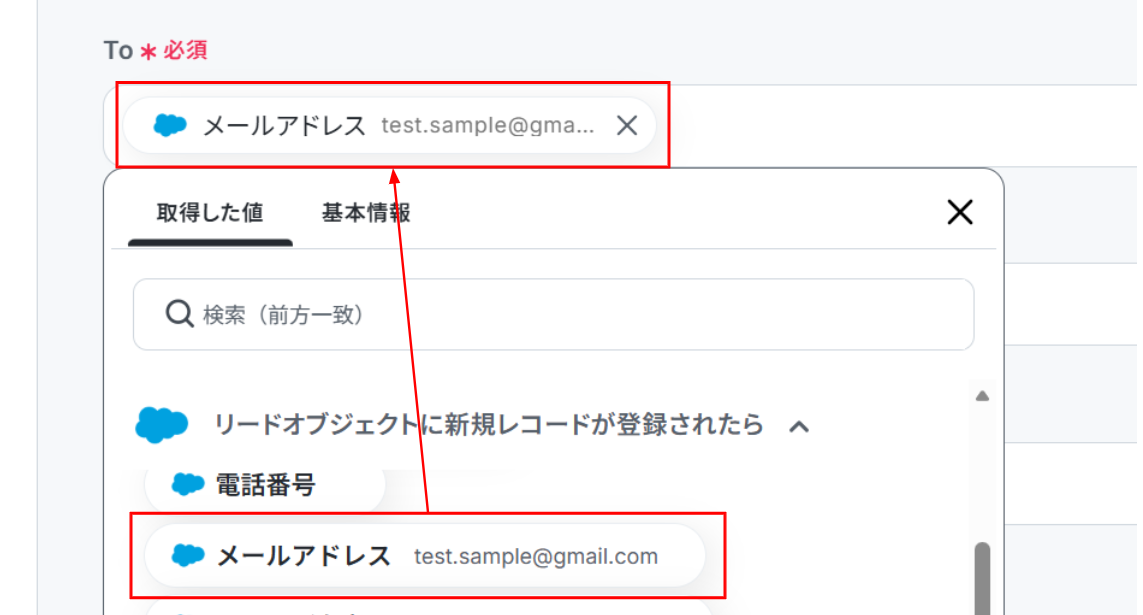Click the scrollbar thumb in the list
This screenshot has height=615, width=1143.
pyautogui.click(x=982, y=575)
